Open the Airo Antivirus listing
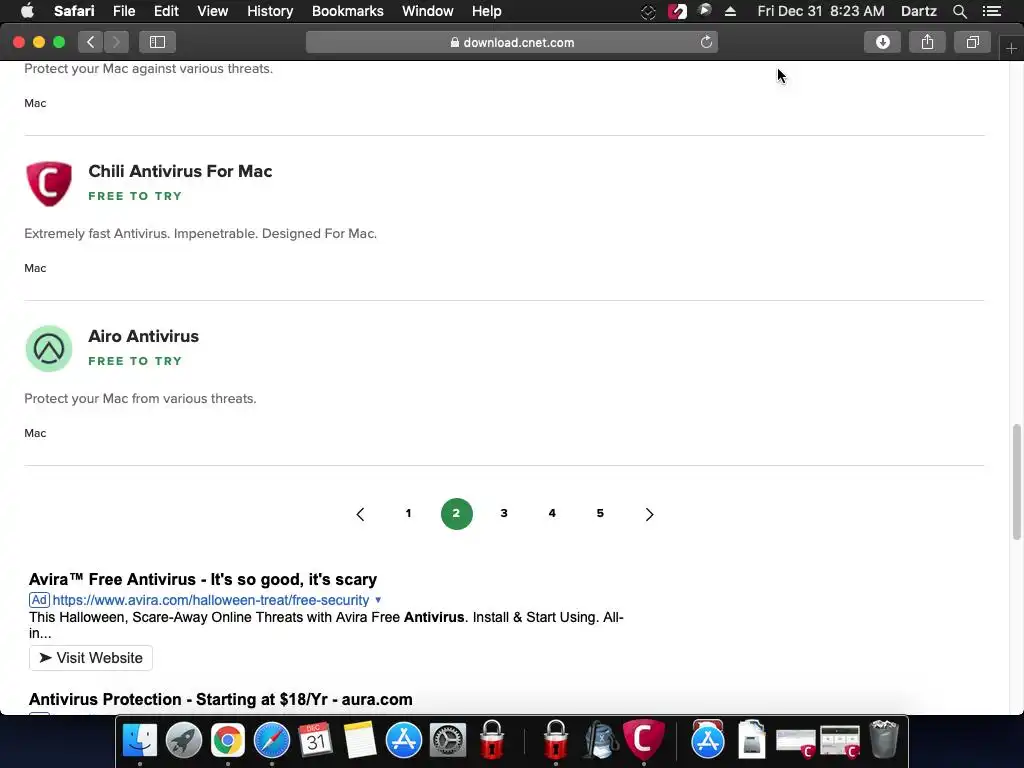The image size is (1024, 768). [144, 336]
